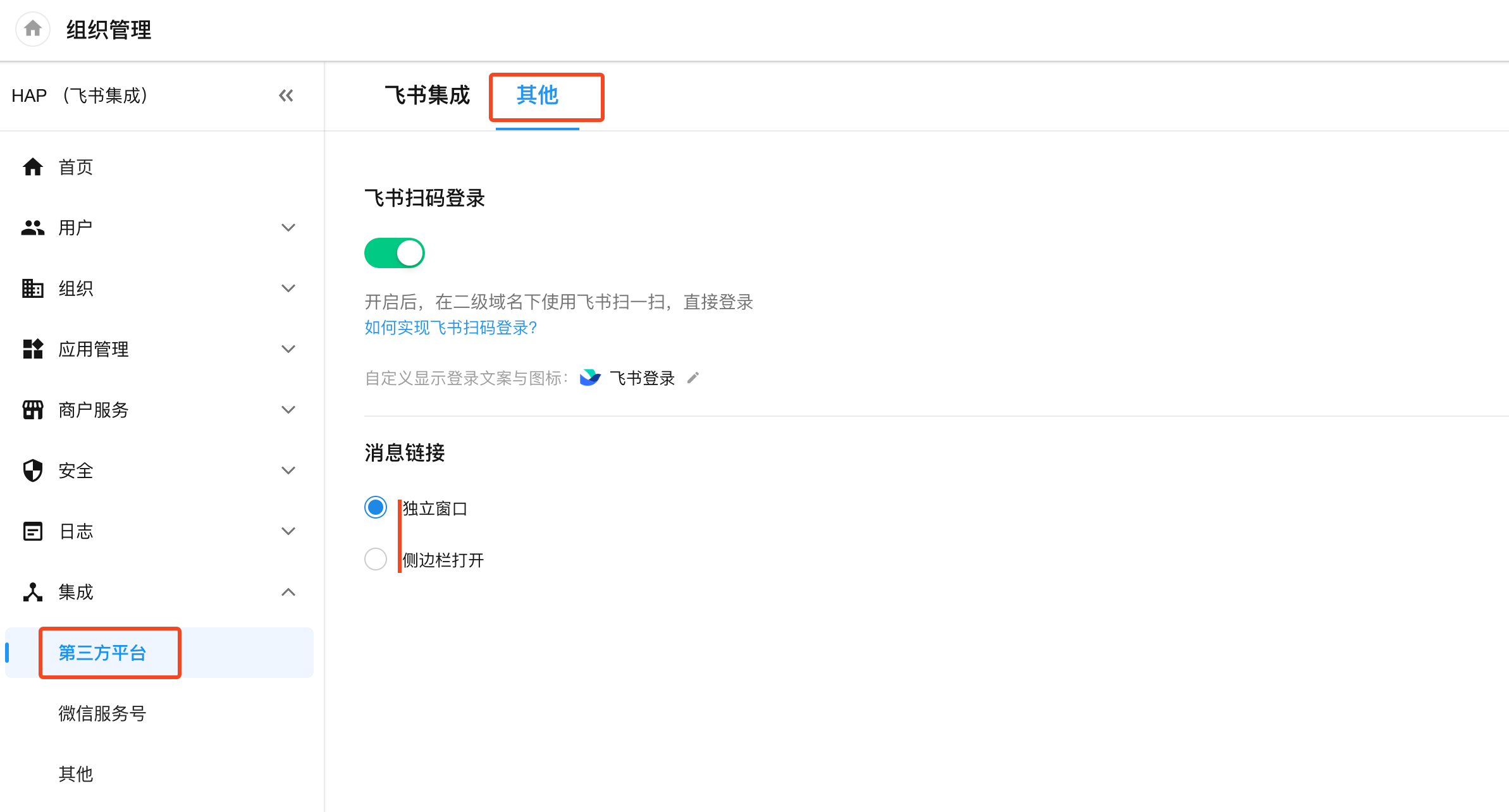This screenshot has height=812, width=1509.
Task: Open 微信服务号 submenu item
Action: (102, 713)
